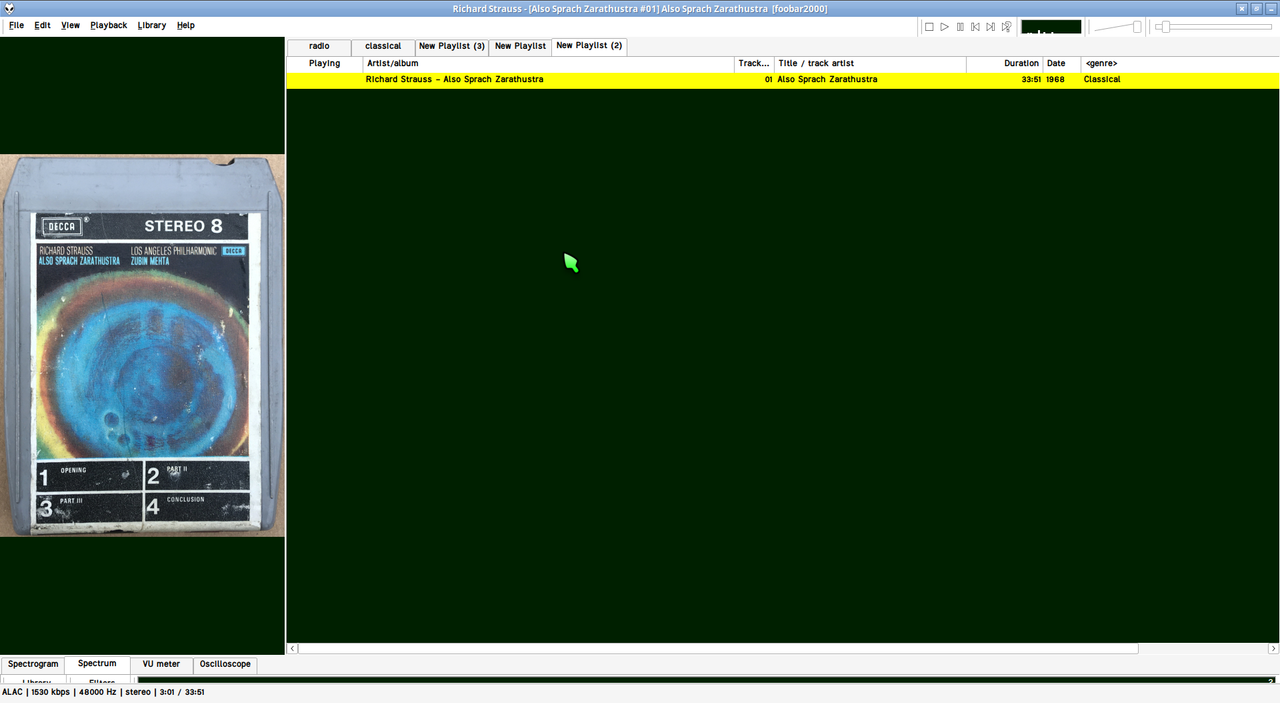Click the Stop playback button

click(929, 27)
